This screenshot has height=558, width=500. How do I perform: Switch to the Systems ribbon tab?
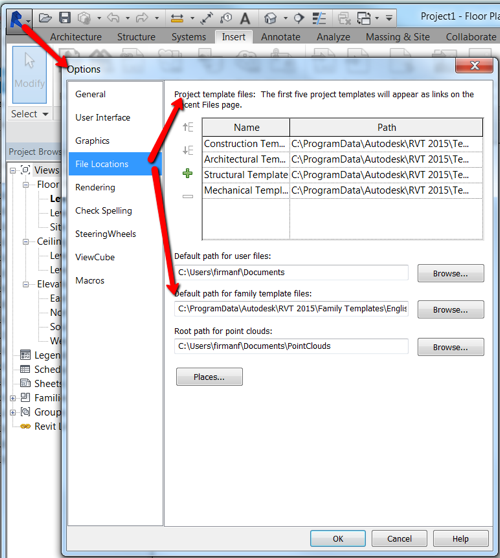[189, 37]
